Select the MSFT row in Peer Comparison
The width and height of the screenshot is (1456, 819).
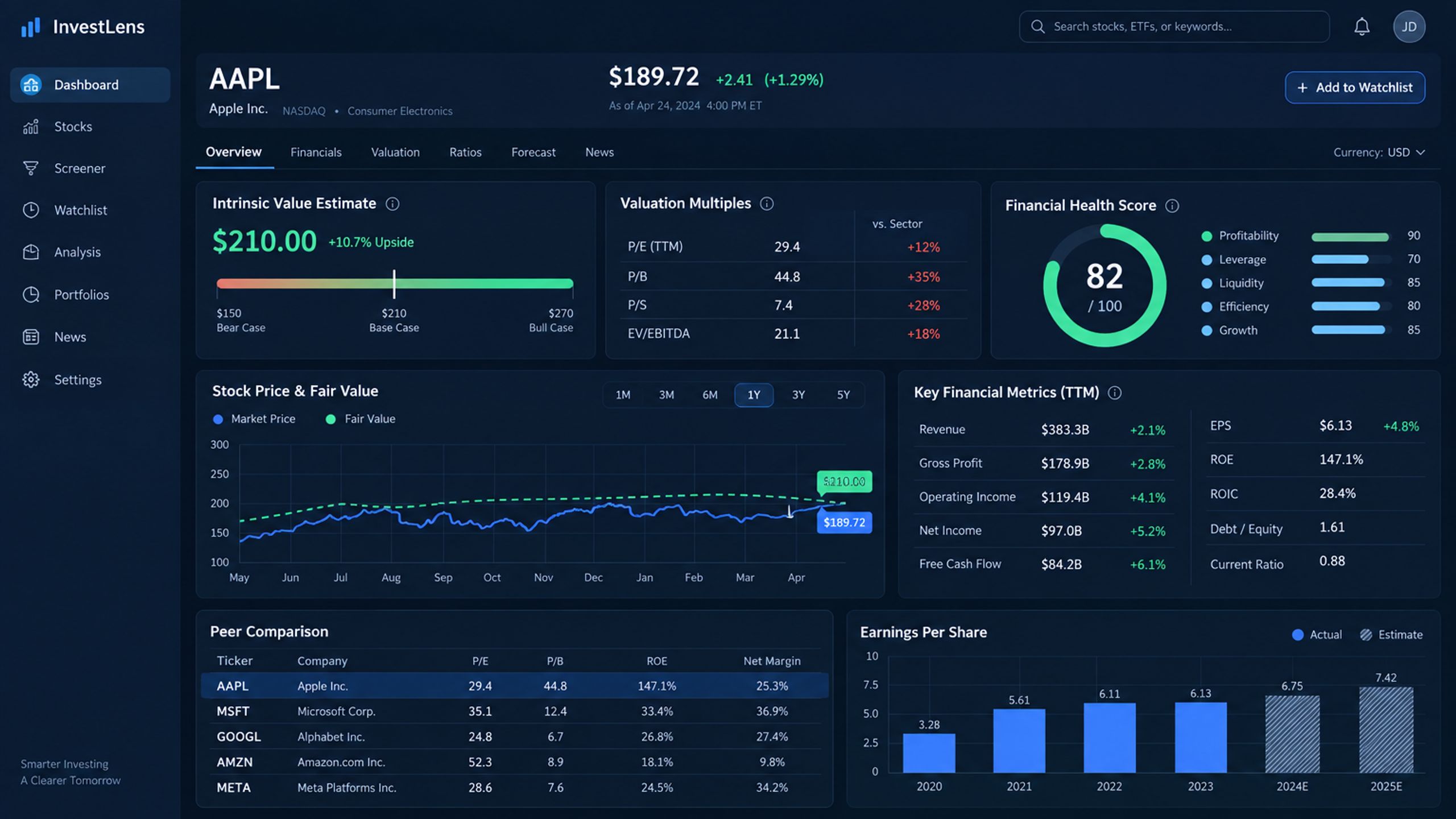(x=514, y=711)
